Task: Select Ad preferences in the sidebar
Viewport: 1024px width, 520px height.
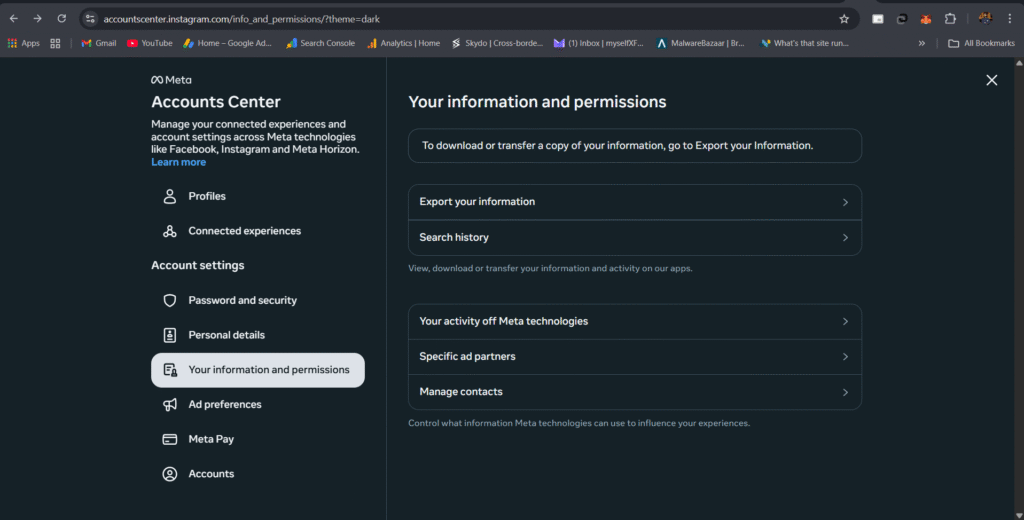Action: 258,404
